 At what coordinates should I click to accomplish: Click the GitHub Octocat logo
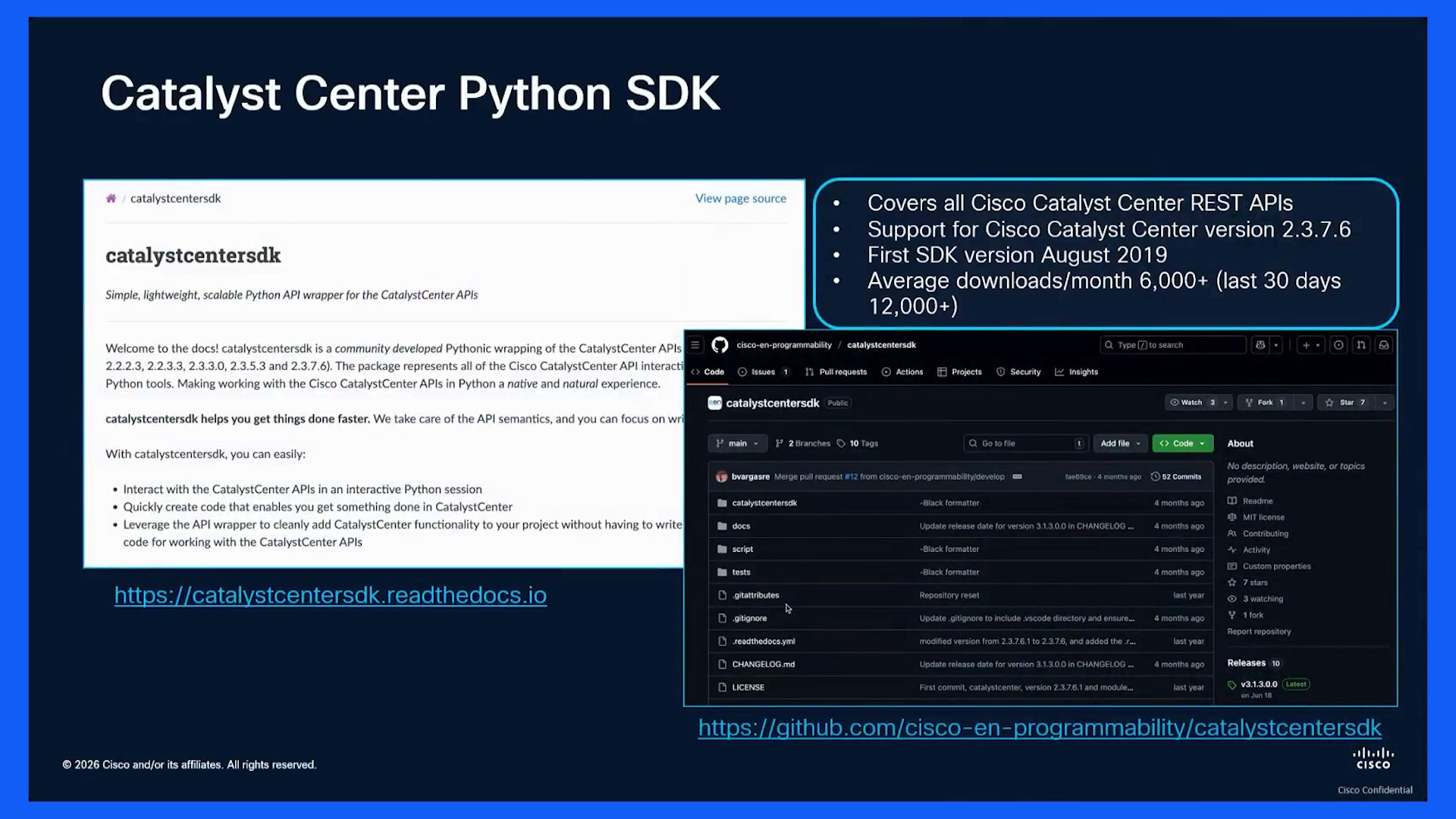point(720,345)
